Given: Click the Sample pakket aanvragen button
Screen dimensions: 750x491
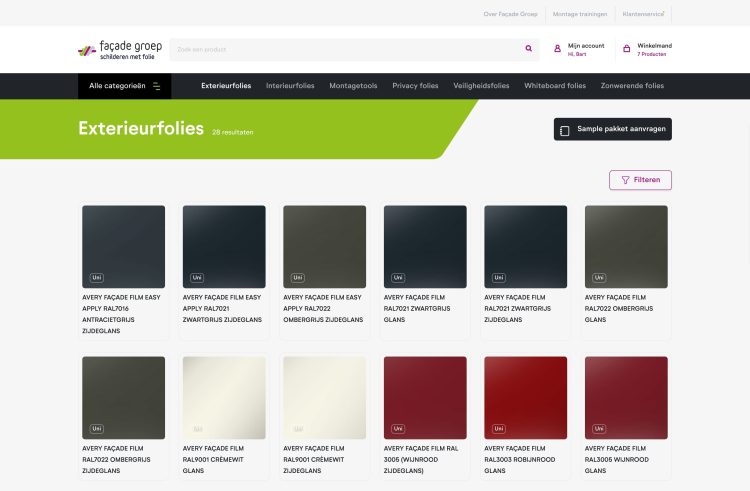Looking at the screenshot, I should (x=613, y=129).
